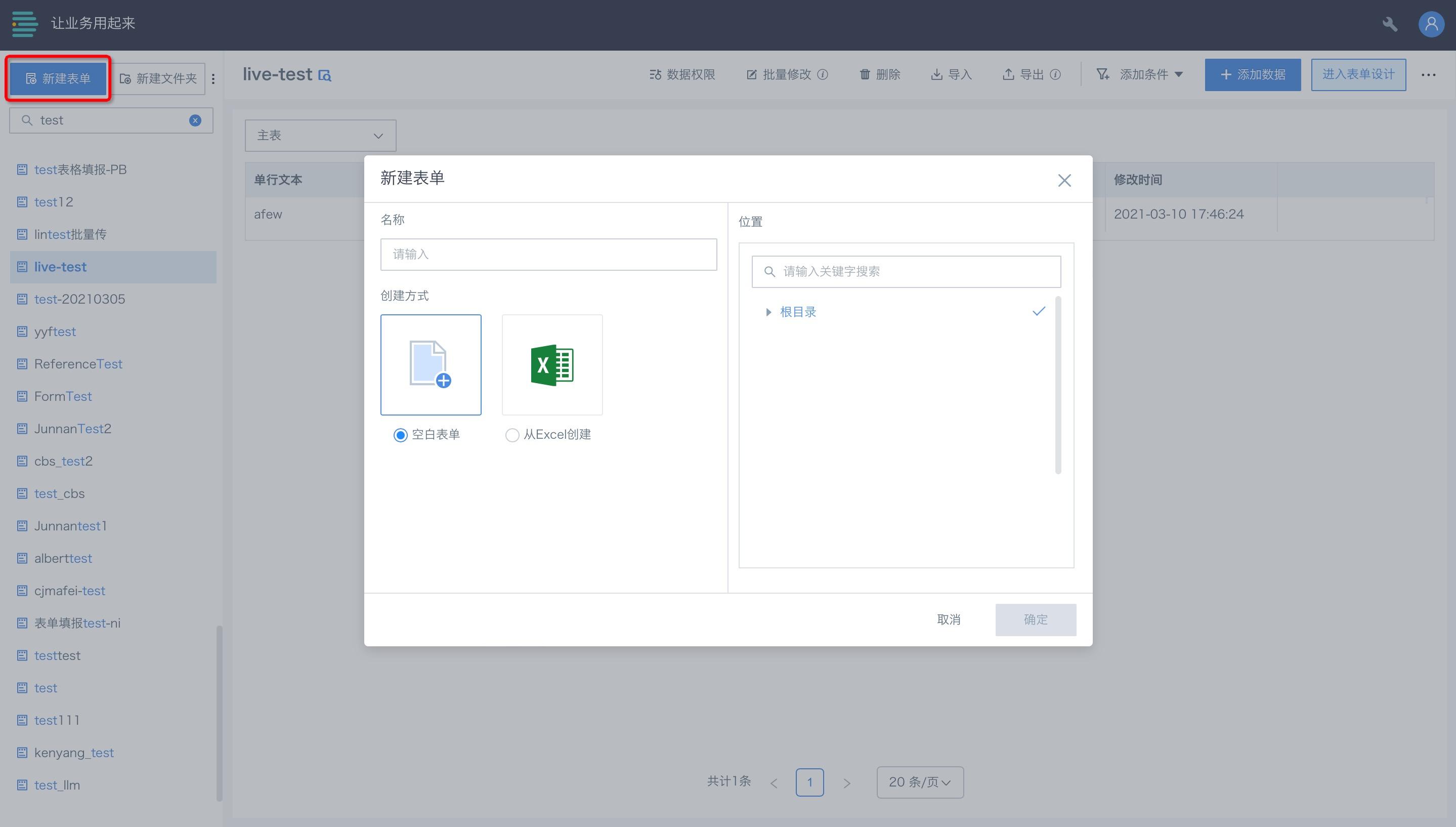Click the 取消 button
The width and height of the screenshot is (1456, 827).
point(949,619)
